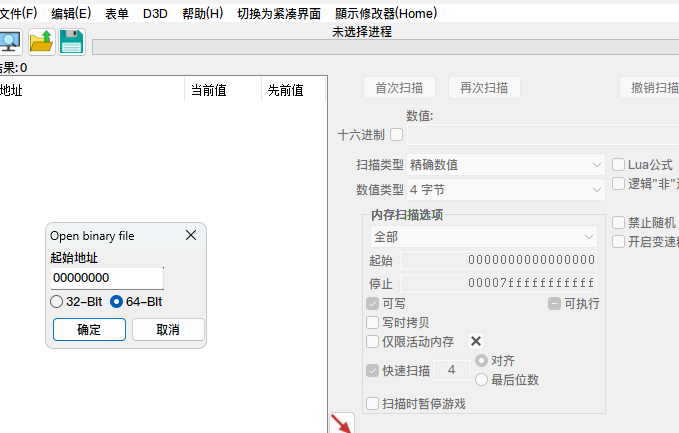Click the floppy disk save icon
The height and width of the screenshot is (433, 679).
coord(71,42)
